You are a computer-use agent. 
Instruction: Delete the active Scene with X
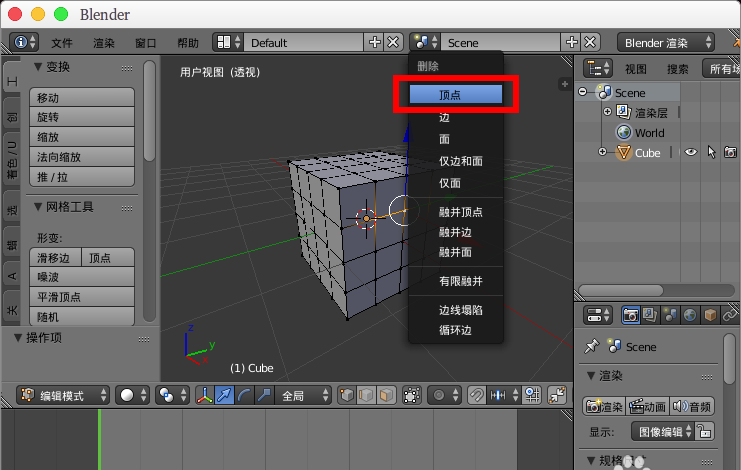590,43
